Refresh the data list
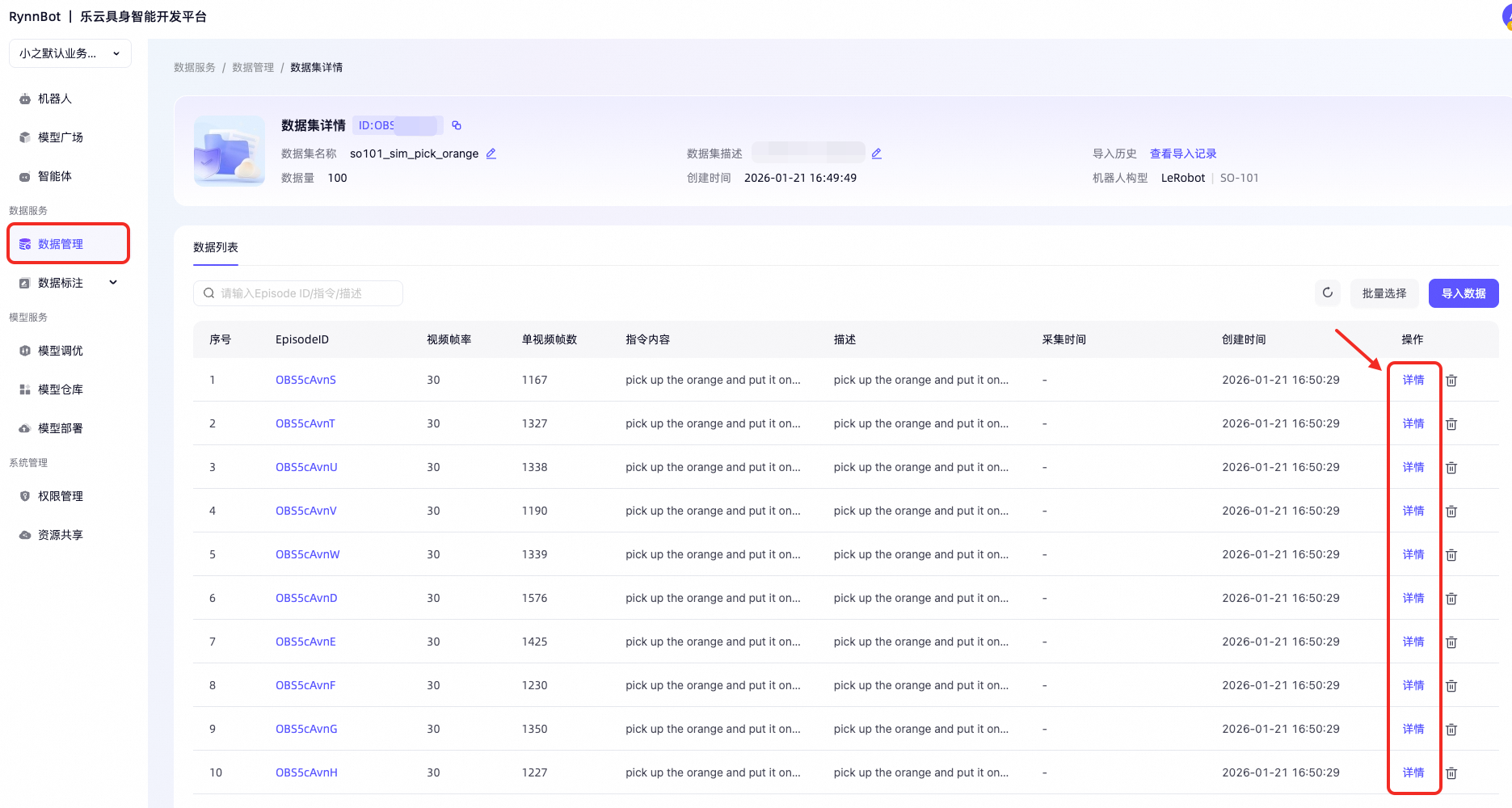Screen dimensions: 1512x808 pyautogui.click(x=1328, y=293)
